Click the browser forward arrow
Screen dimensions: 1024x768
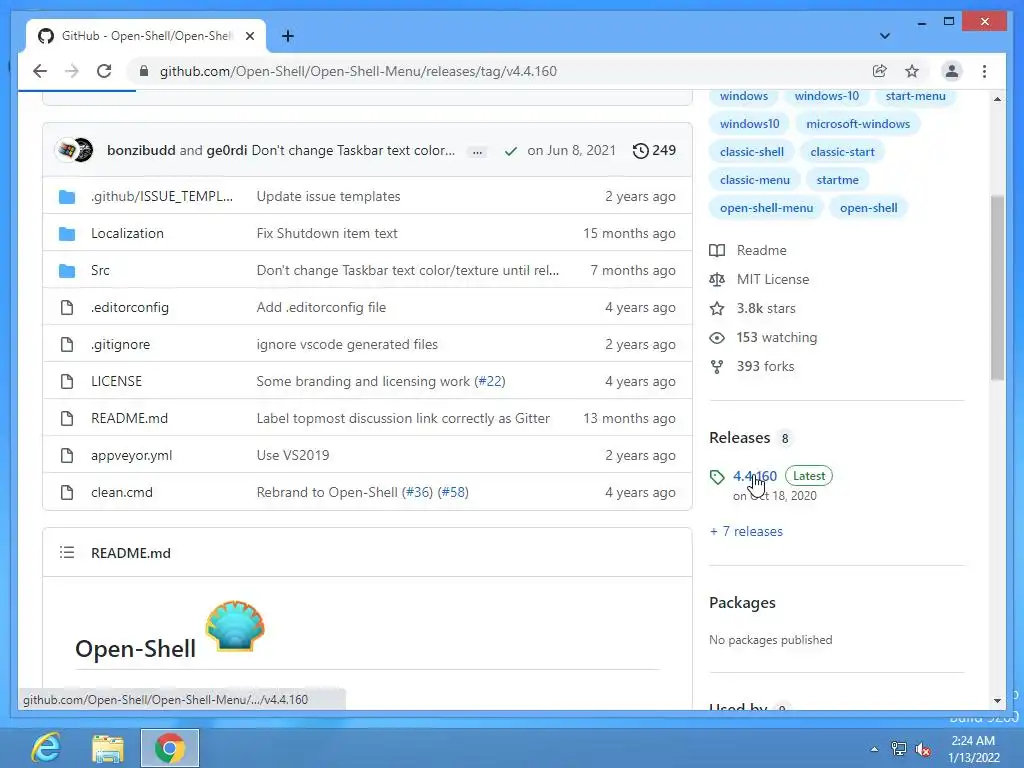(72, 71)
